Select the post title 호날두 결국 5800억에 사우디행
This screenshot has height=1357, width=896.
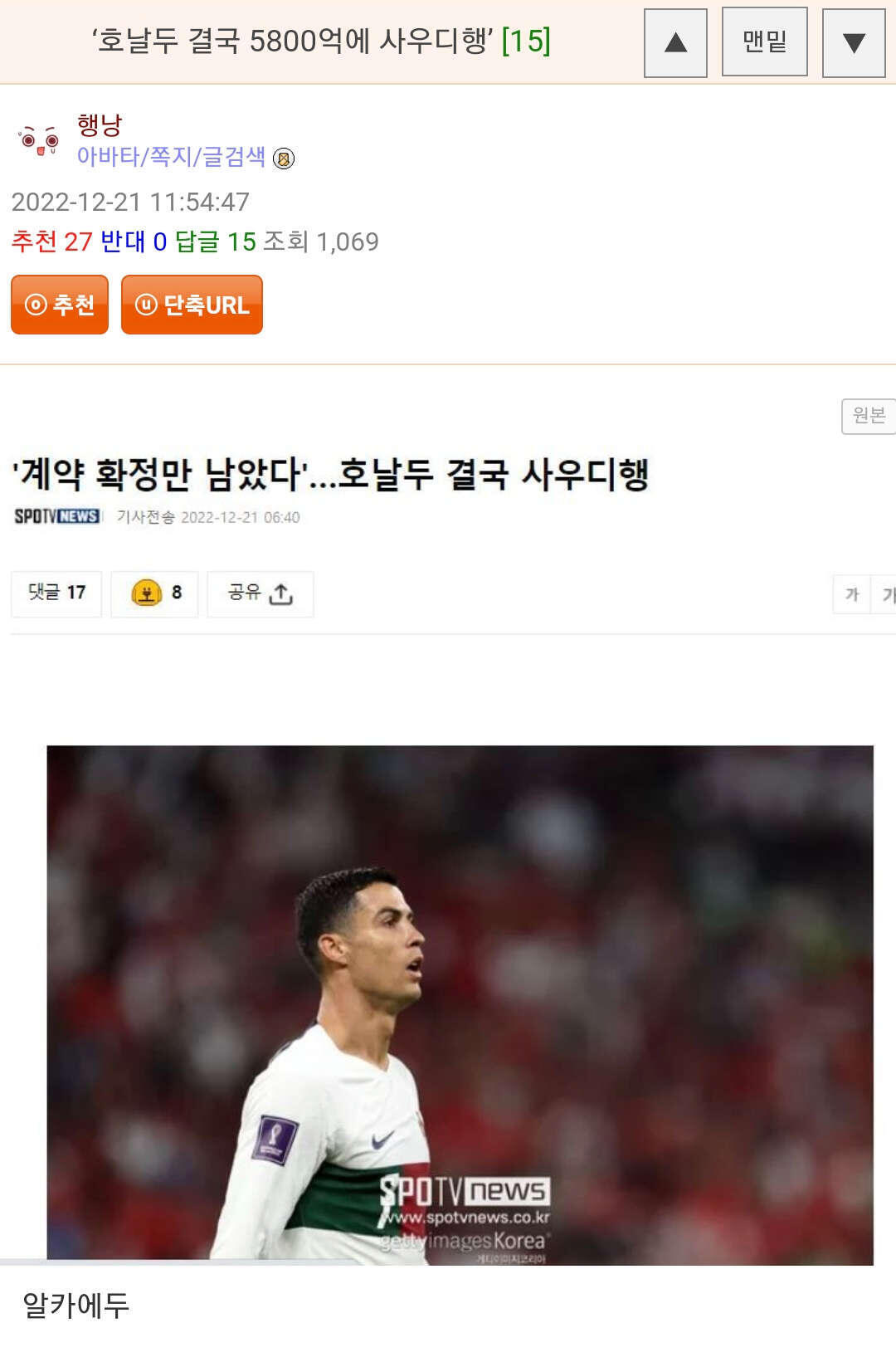[x=292, y=40]
